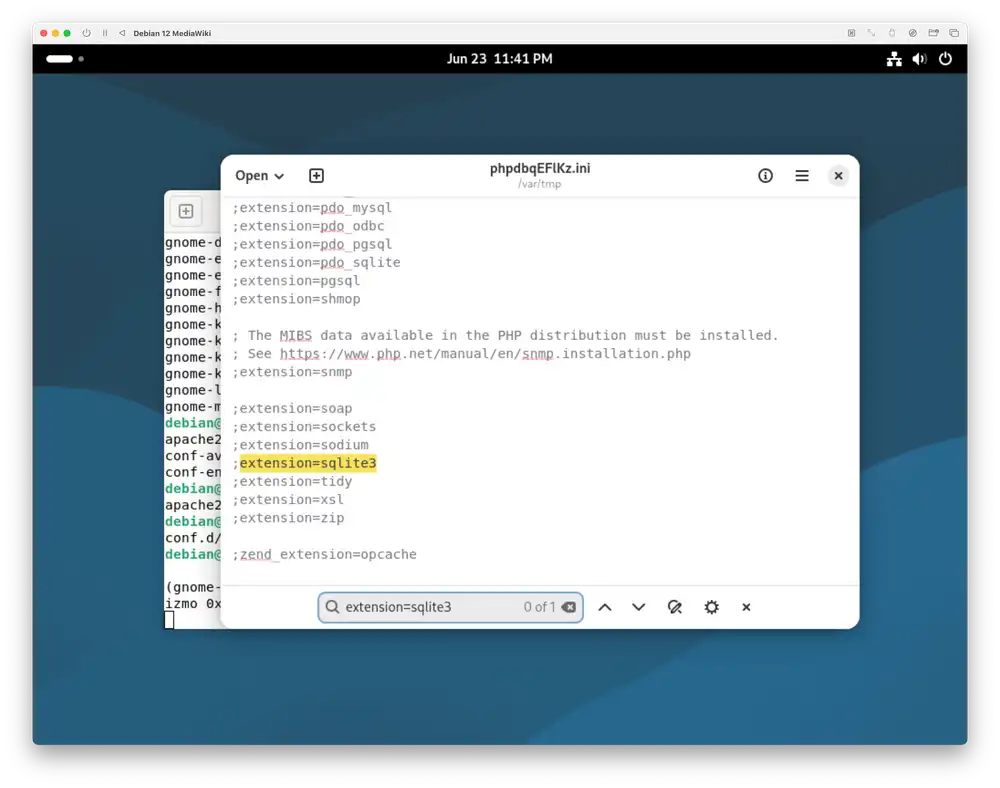Click the highlighted extension=sqlite3 text
The image size is (1000, 788).
coord(308,463)
